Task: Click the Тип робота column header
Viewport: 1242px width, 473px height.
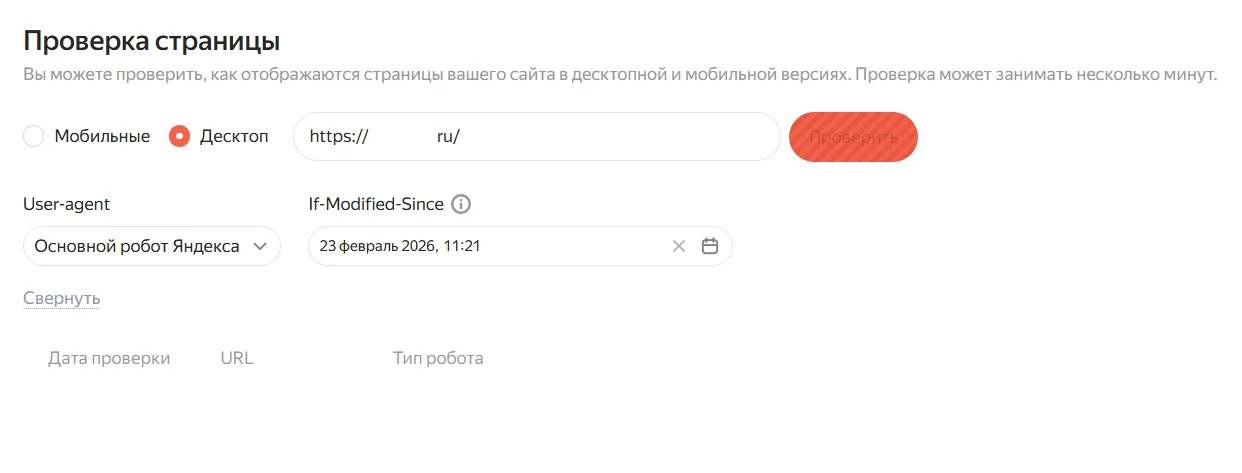Action: pyautogui.click(x=438, y=358)
